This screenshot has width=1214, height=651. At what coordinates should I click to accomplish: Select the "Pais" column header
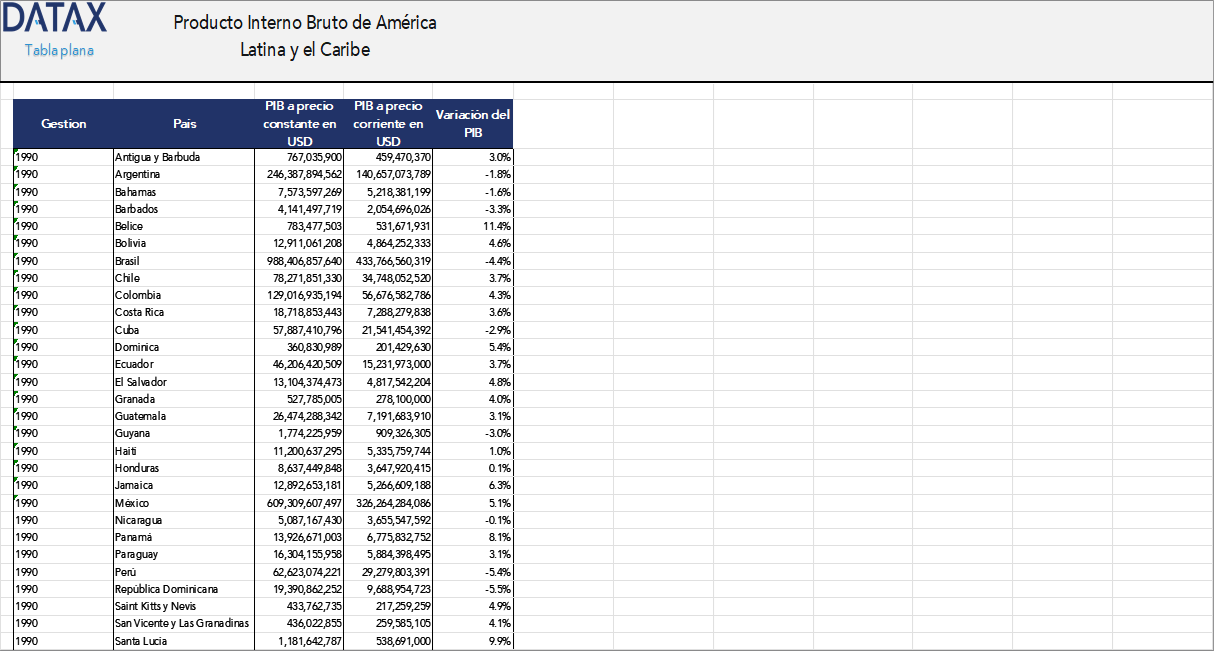pyautogui.click(x=183, y=123)
